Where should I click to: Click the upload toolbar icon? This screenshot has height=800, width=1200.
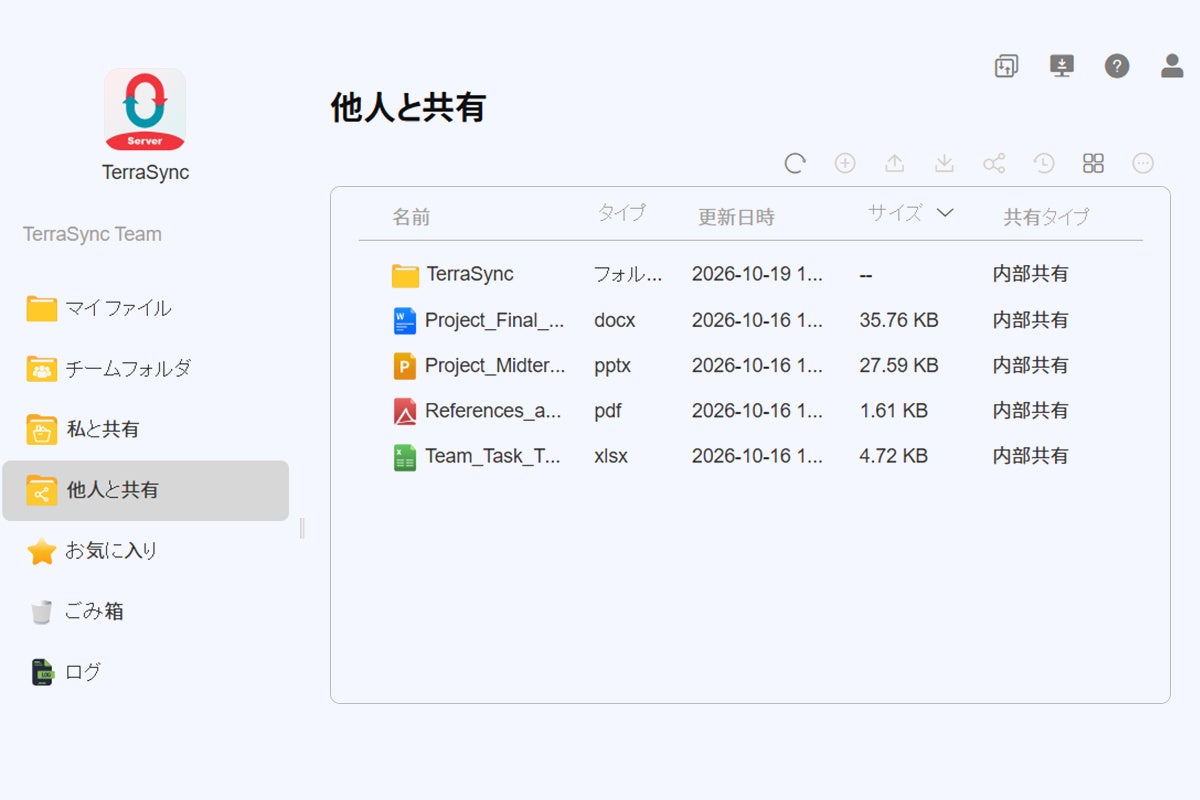[895, 163]
